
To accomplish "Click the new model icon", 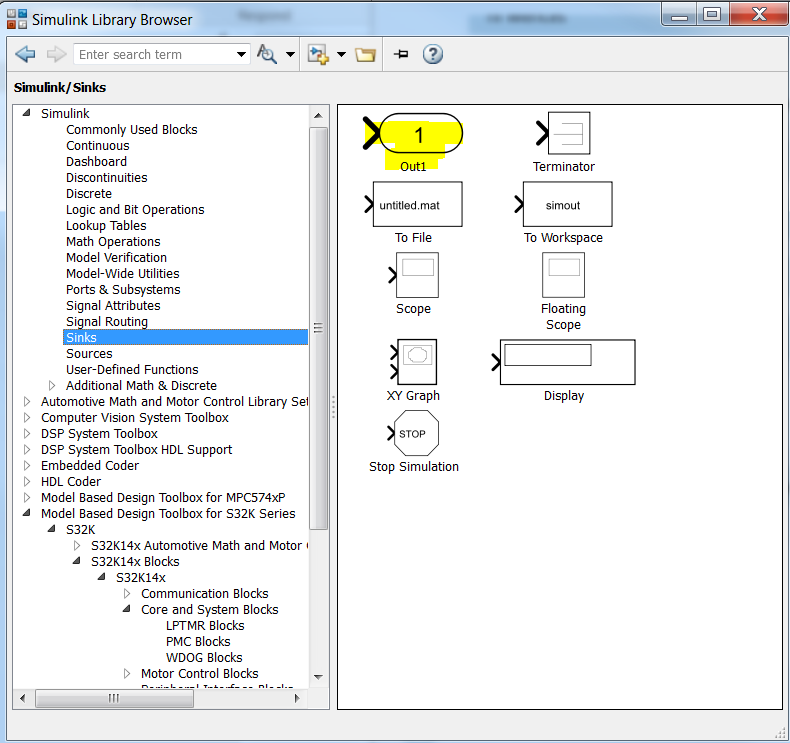I will click(318, 54).
